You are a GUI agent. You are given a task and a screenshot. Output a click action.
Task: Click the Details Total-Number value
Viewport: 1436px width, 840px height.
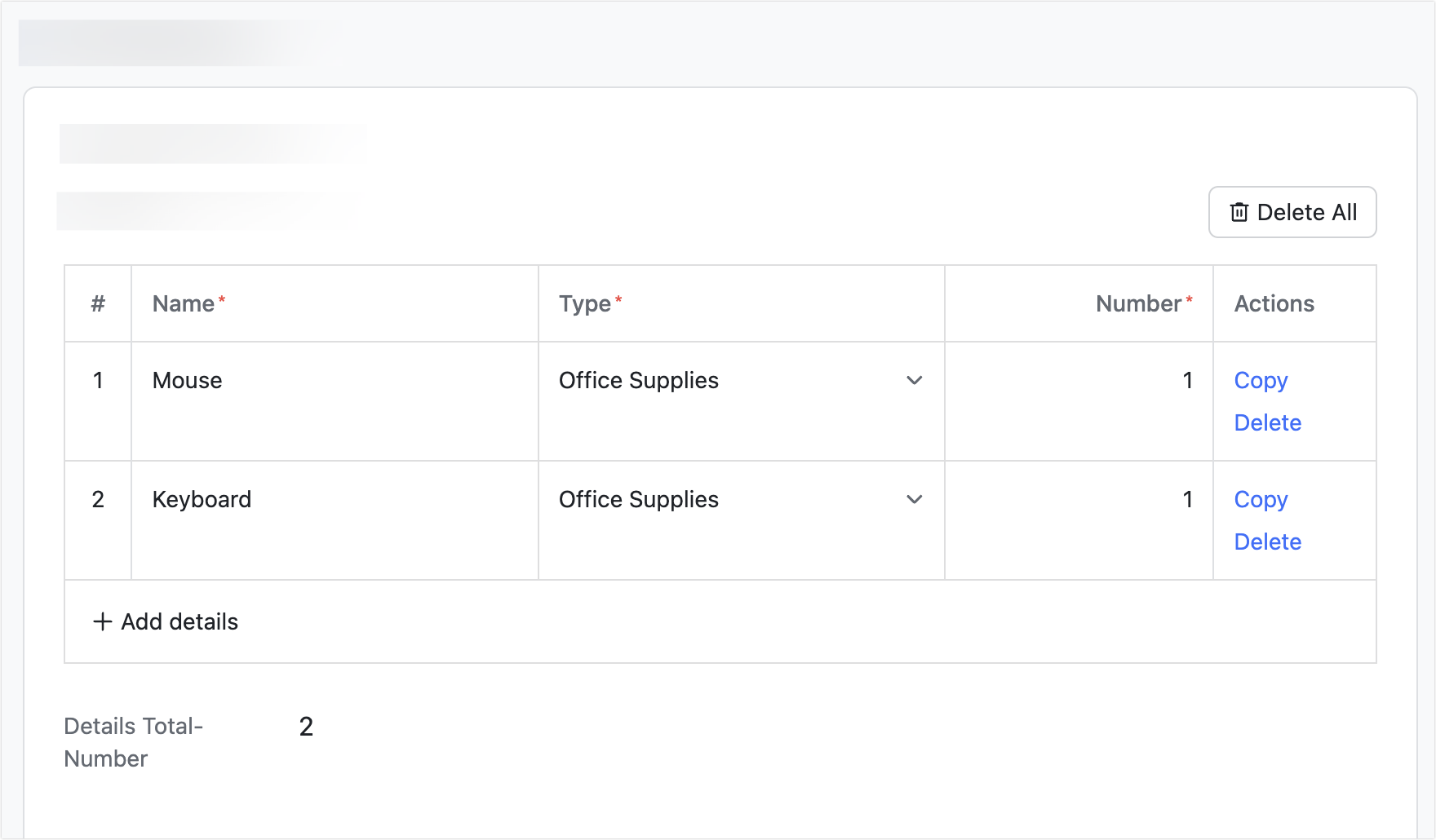point(306,725)
